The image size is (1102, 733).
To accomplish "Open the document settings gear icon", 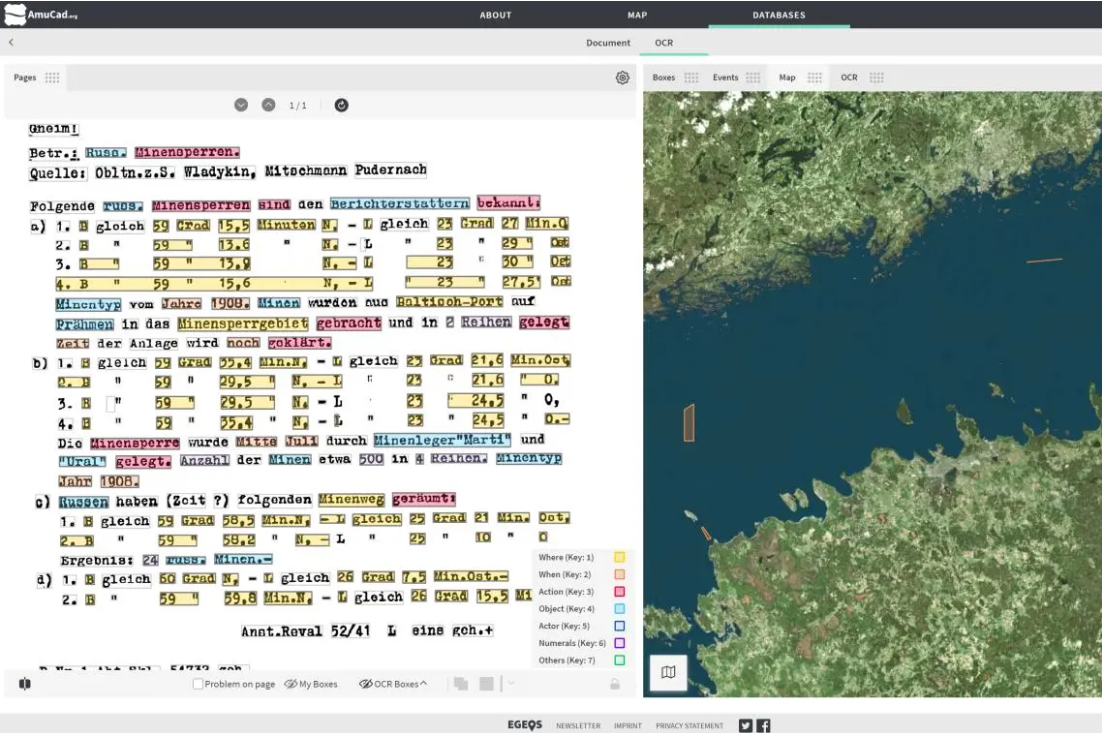I will [622, 78].
